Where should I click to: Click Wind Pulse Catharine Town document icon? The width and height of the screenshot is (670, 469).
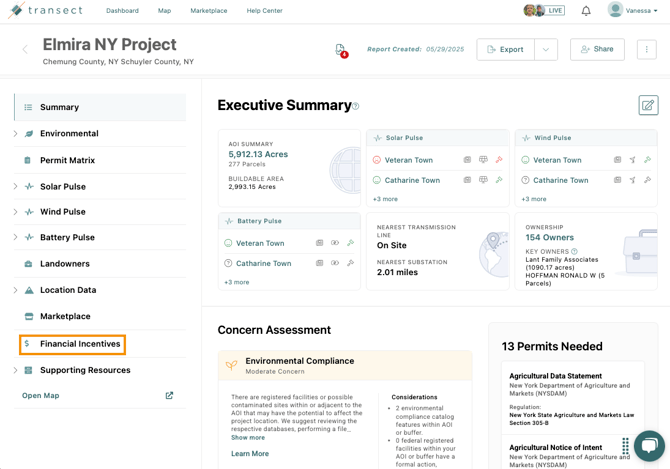click(x=617, y=180)
